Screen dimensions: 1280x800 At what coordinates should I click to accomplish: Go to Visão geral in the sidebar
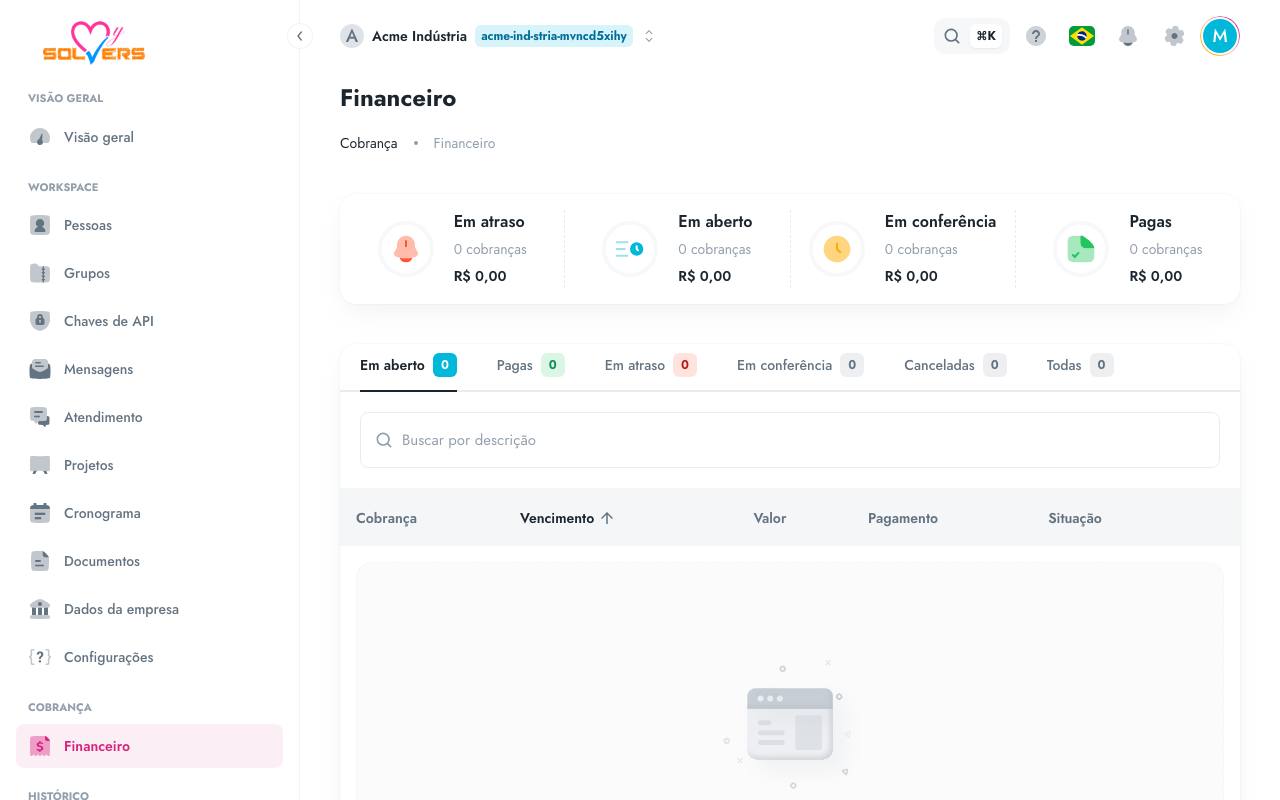pyautogui.click(x=149, y=137)
